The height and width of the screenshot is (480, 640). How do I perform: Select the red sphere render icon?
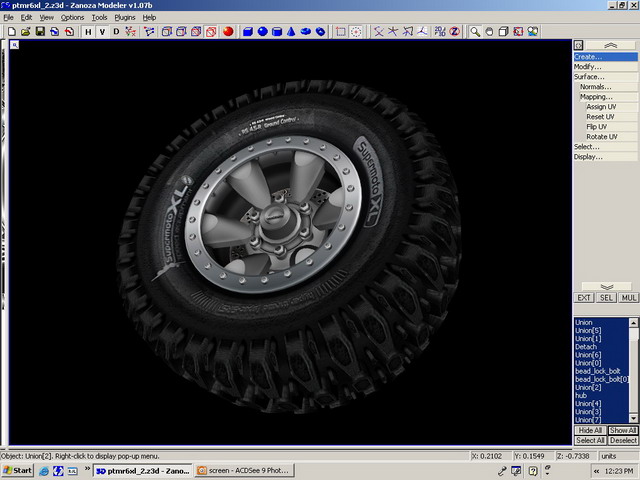[x=227, y=31]
